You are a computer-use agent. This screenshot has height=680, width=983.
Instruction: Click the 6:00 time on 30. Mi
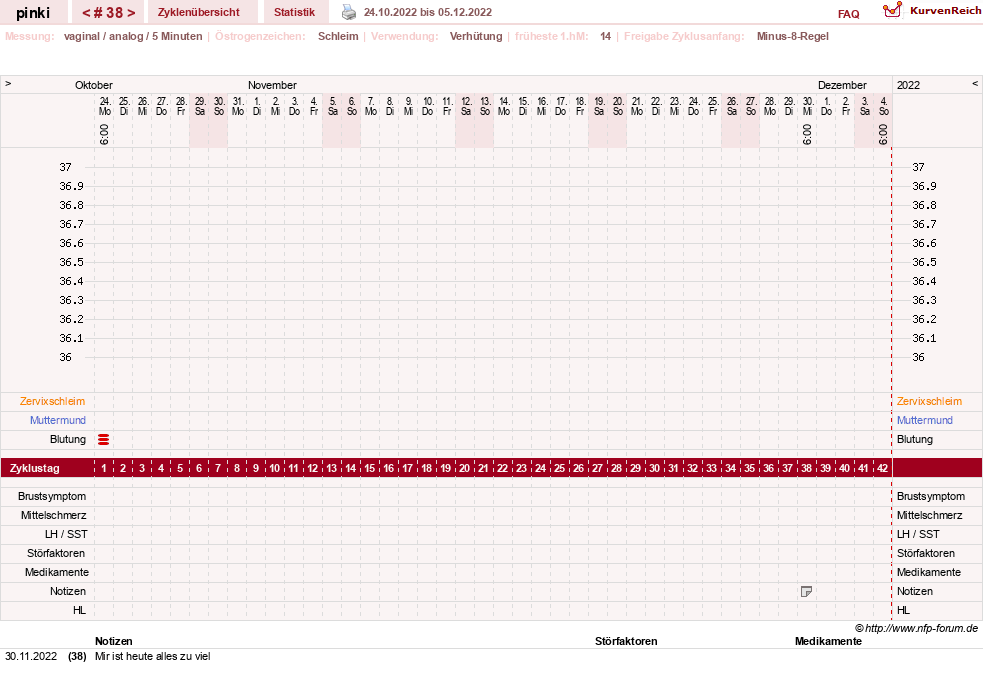click(807, 134)
